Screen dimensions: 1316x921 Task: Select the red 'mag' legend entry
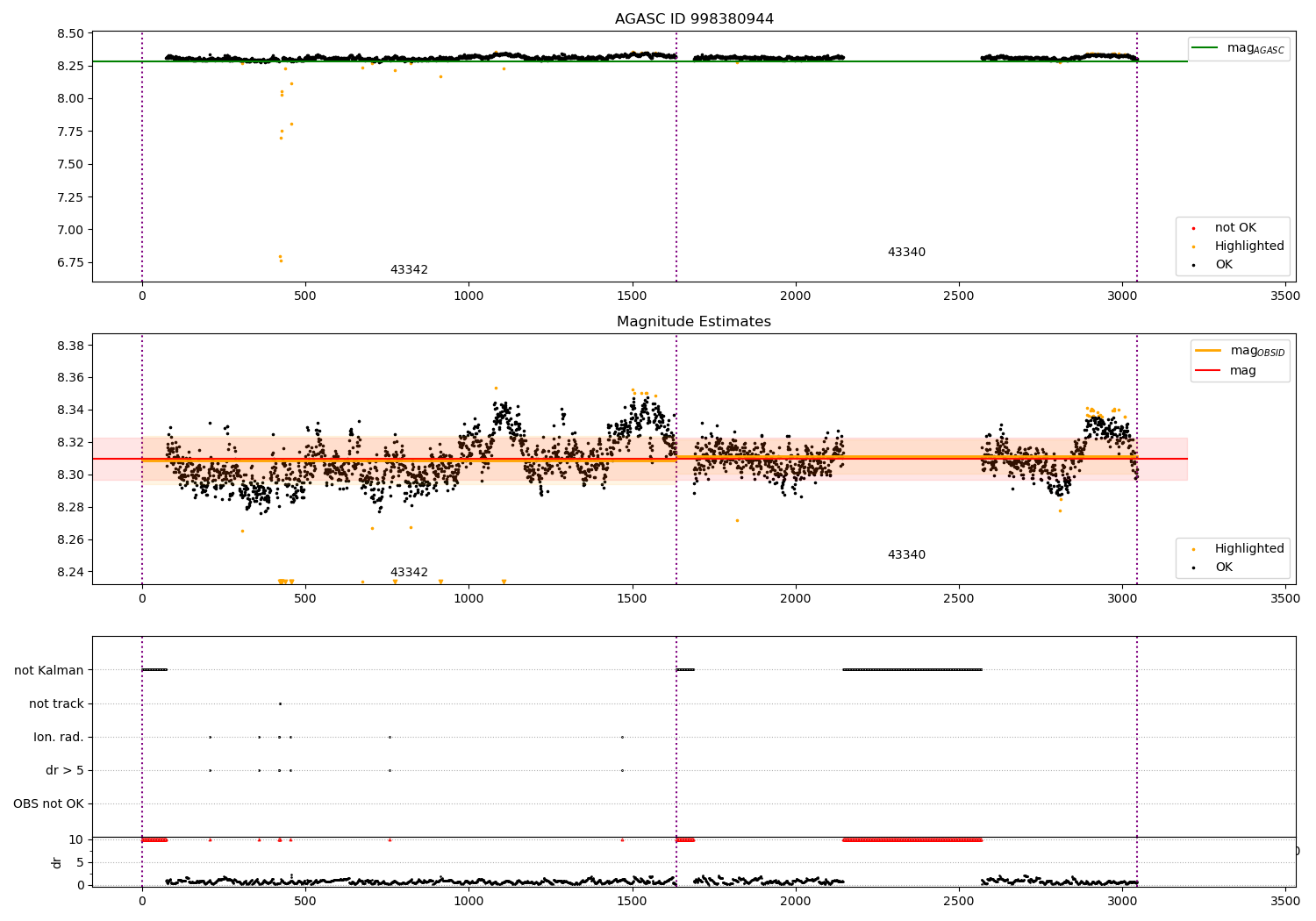[x=1226, y=371]
